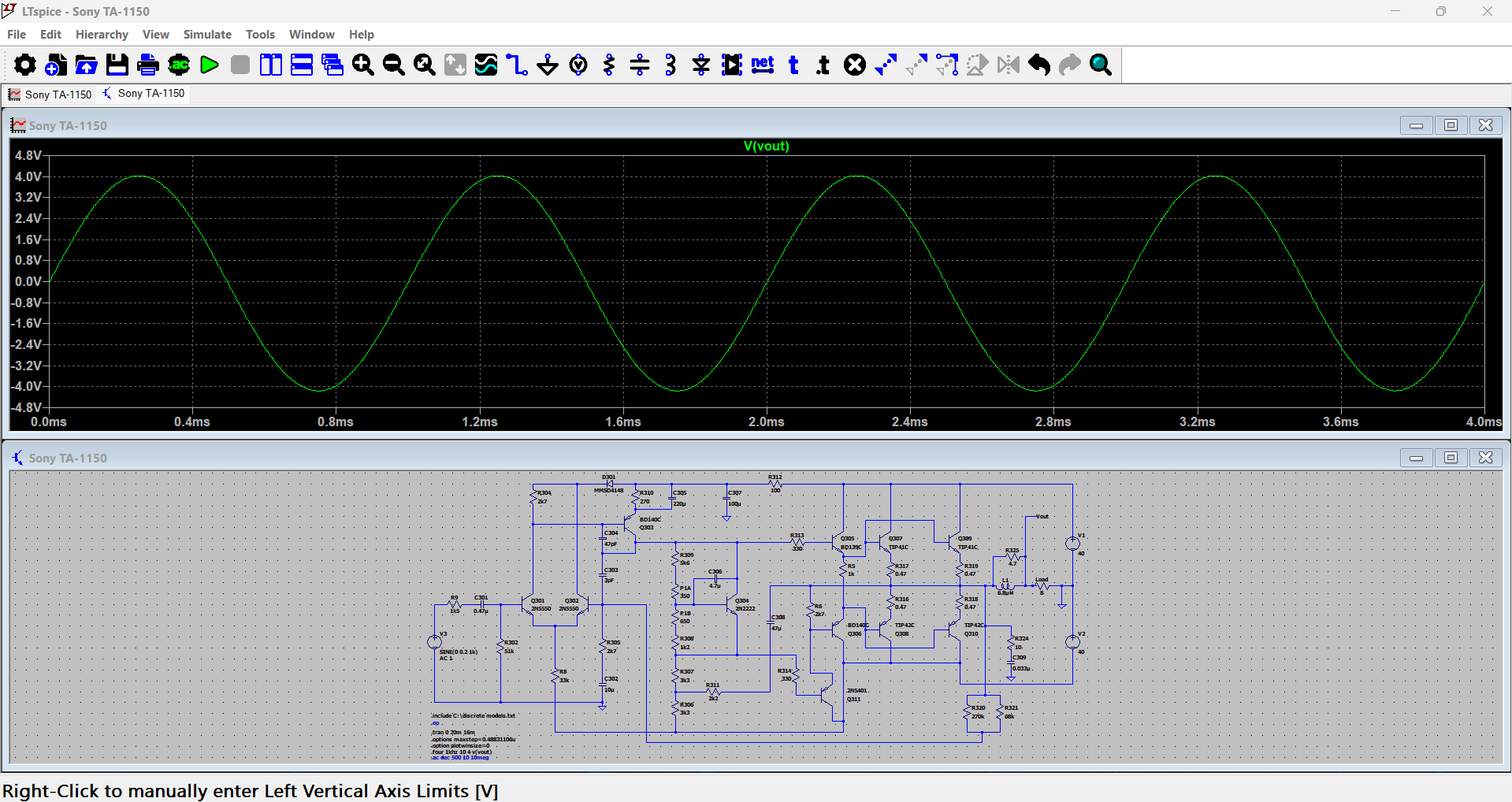Click the -4.0V label on vertical axis

click(x=26, y=387)
